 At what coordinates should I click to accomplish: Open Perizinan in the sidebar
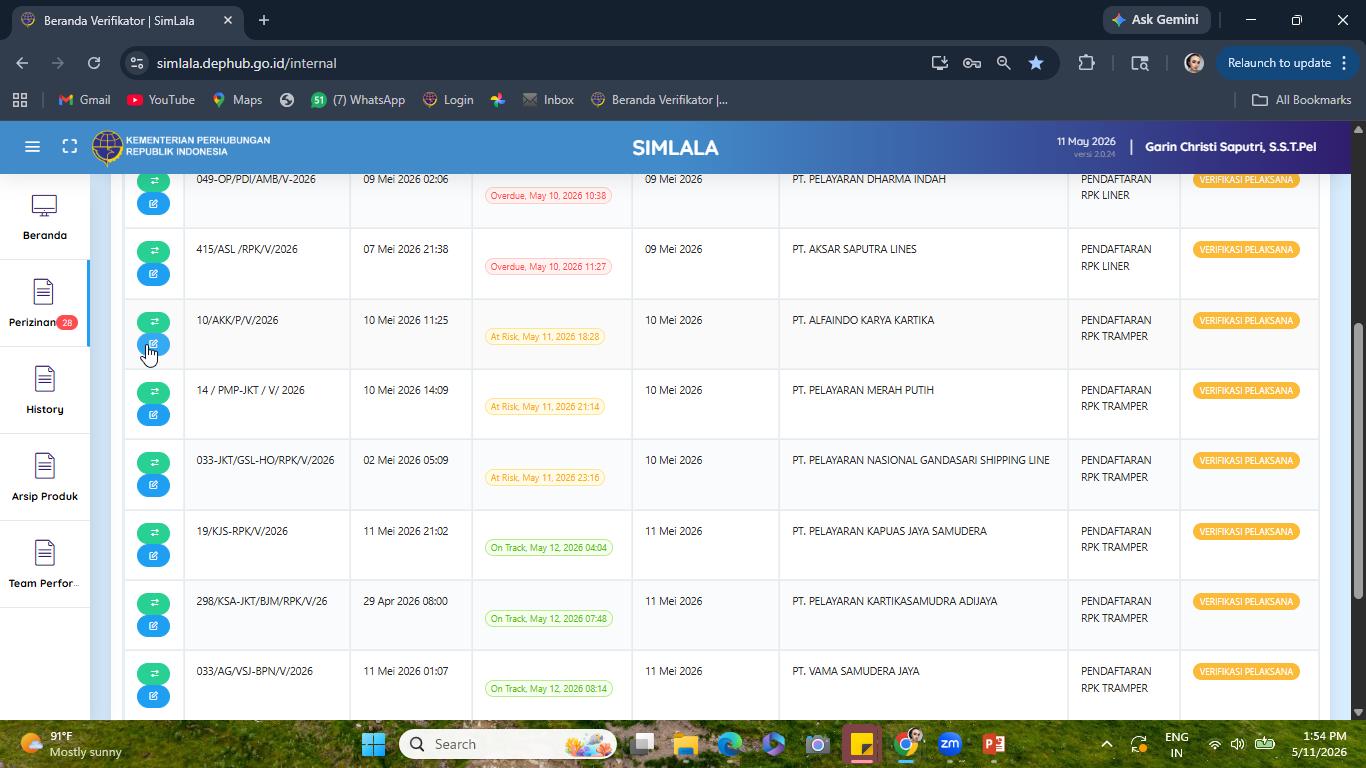point(44,304)
